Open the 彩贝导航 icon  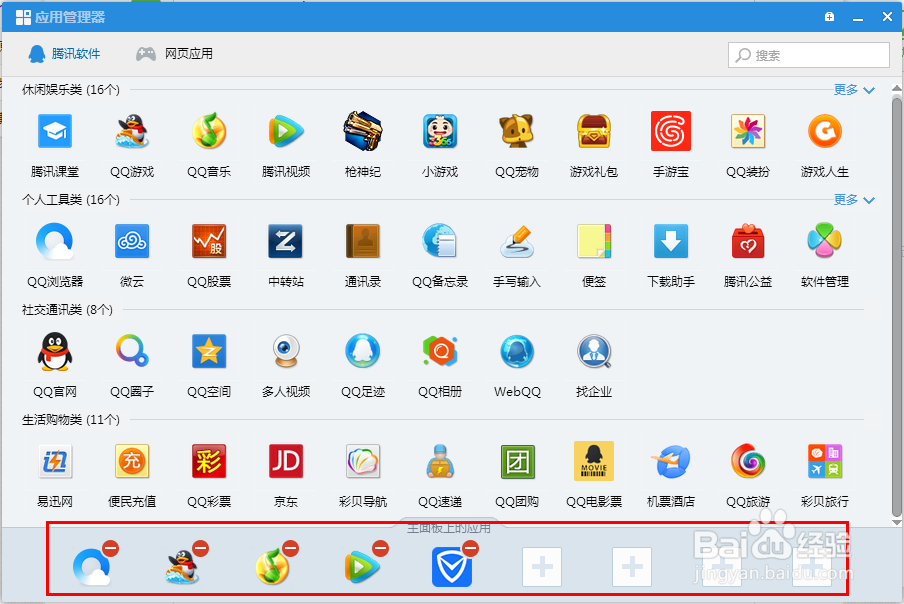click(363, 461)
